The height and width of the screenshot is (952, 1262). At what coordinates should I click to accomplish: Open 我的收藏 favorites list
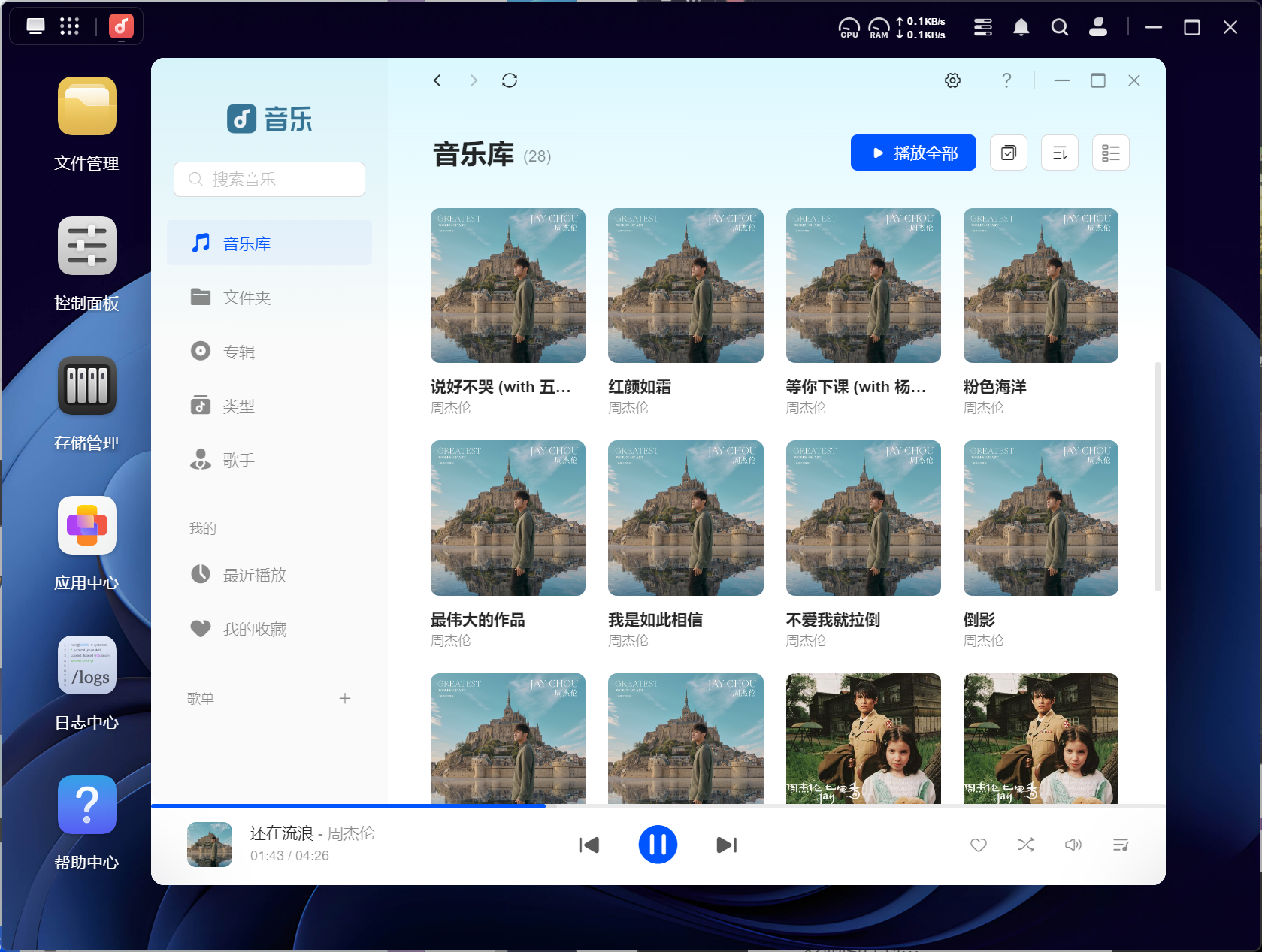(269, 629)
